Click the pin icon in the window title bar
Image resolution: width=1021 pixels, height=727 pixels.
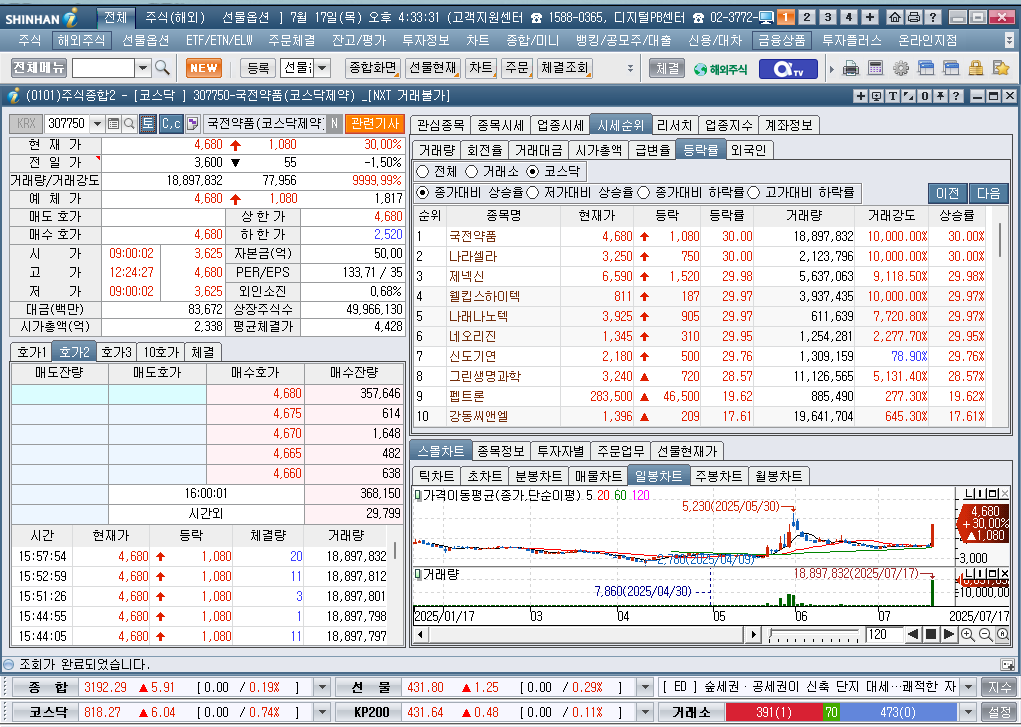(940, 96)
